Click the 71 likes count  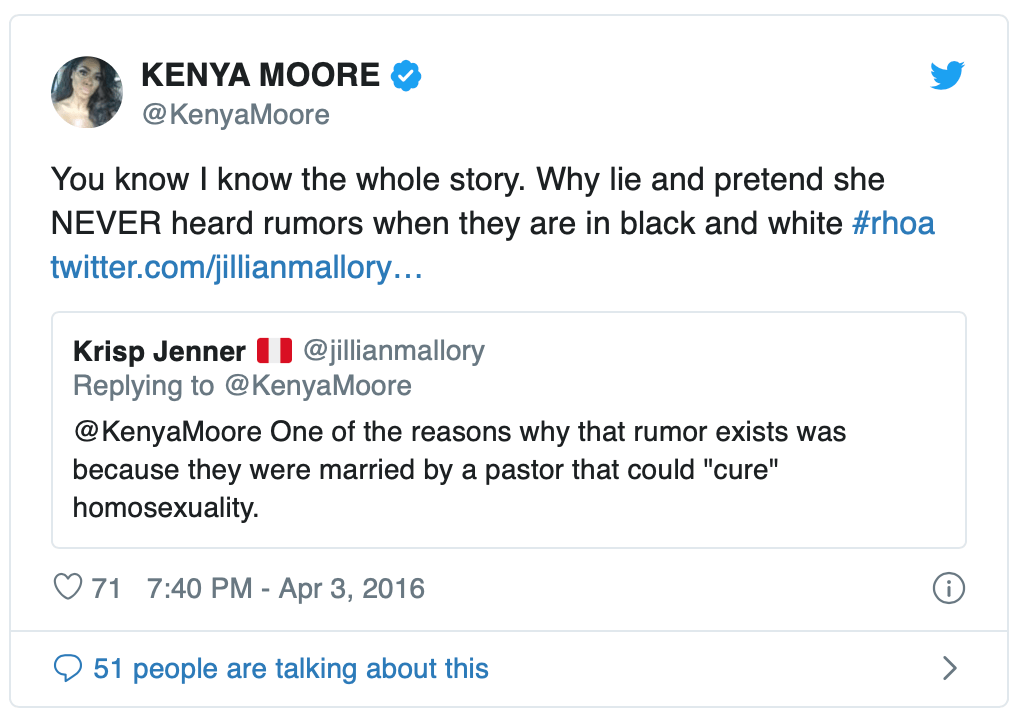(106, 588)
